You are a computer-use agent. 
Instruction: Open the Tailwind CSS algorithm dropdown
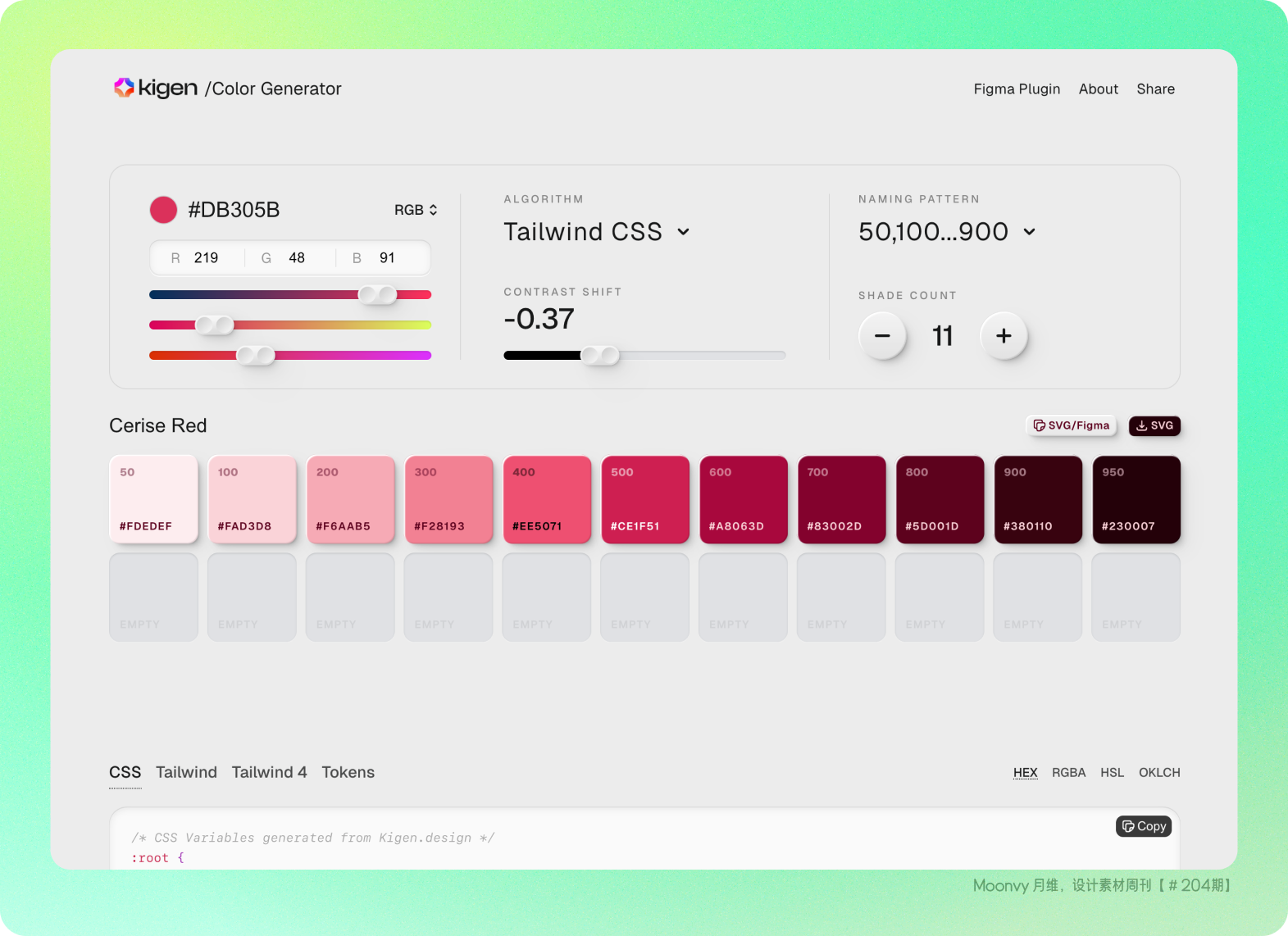pyautogui.click(x=596, y=232)
